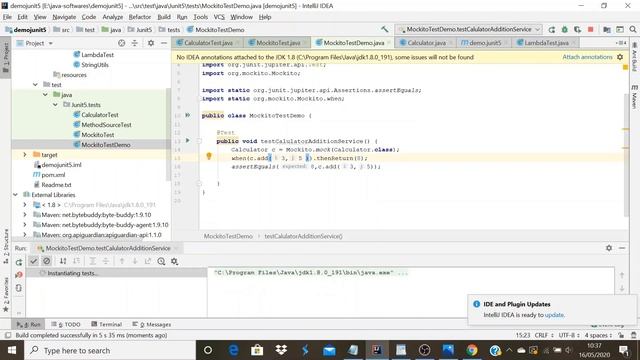This screenshot has width=640, height=360.
Task: Click CRLF line separator in status bar
Action: pyautogui.click(x=544, y=335)
